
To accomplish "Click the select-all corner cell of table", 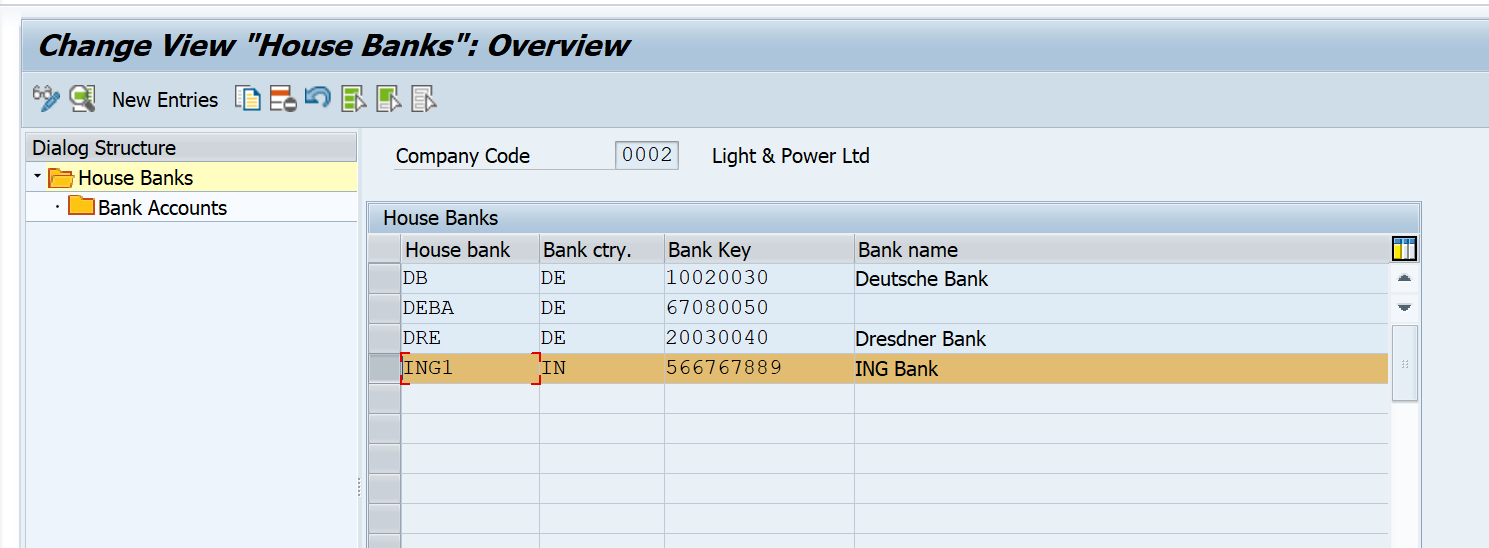I will tap(384, 250).
